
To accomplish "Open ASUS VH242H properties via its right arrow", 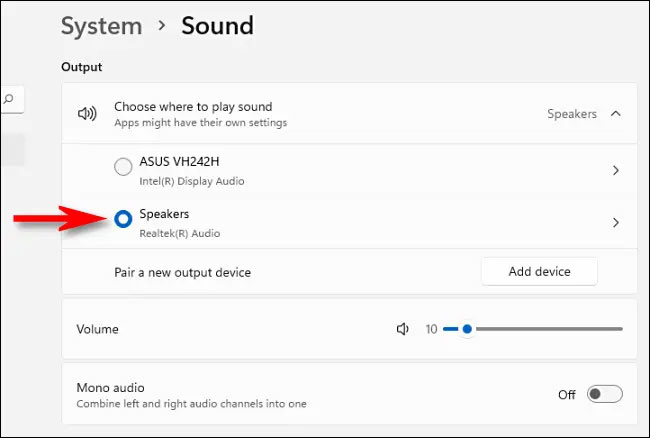I will click(615, 171).
